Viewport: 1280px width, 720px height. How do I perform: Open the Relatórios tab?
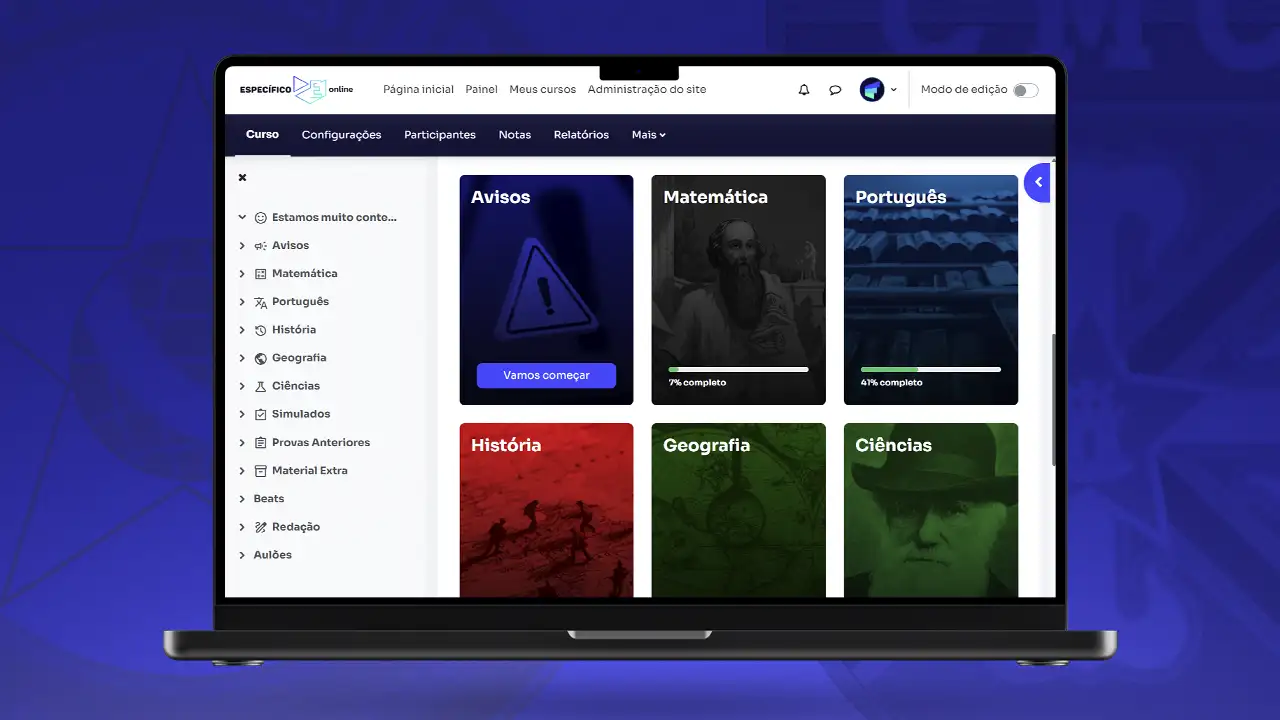pos(581,135)
